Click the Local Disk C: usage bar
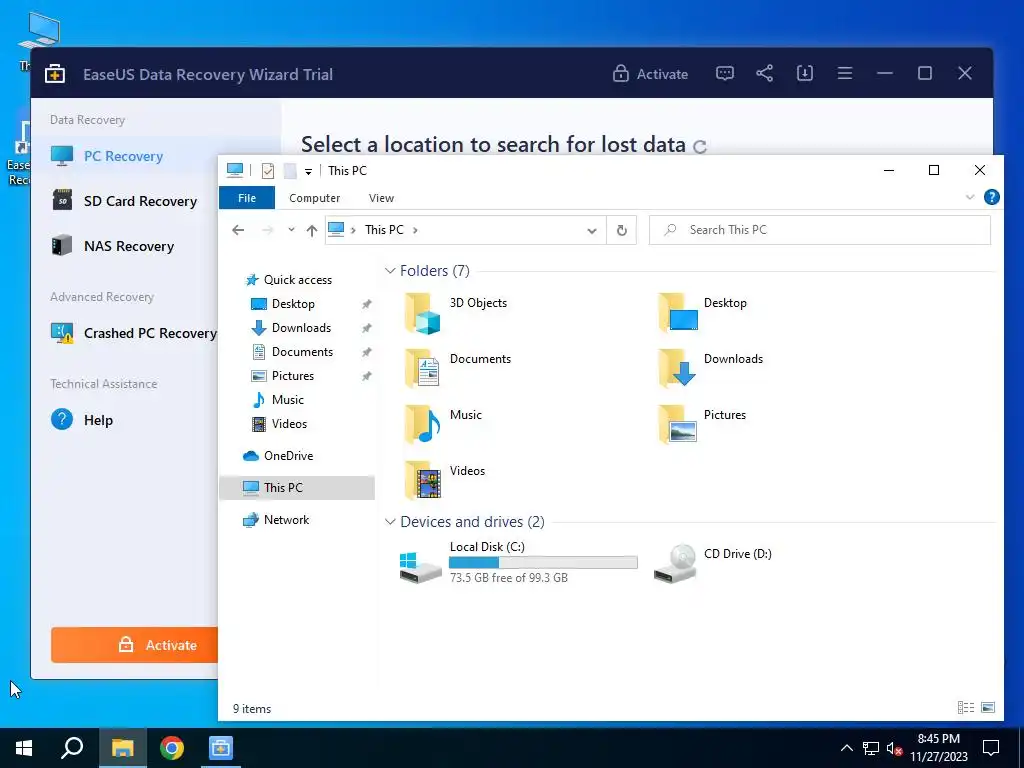Viewport: 1024px width, 768px height. [x=543, y=562]
